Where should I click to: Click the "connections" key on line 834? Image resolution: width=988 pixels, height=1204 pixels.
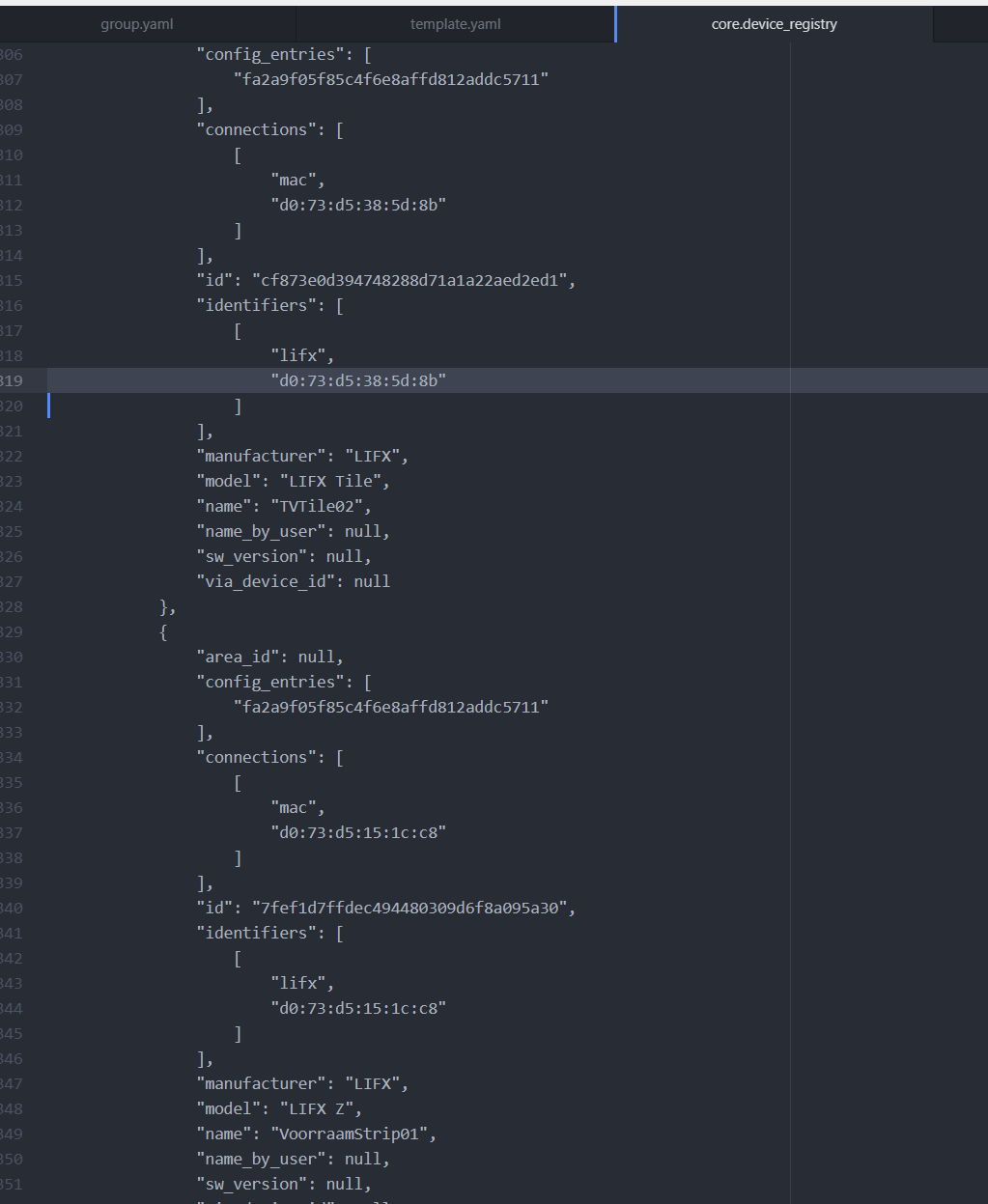click(257, 757)
